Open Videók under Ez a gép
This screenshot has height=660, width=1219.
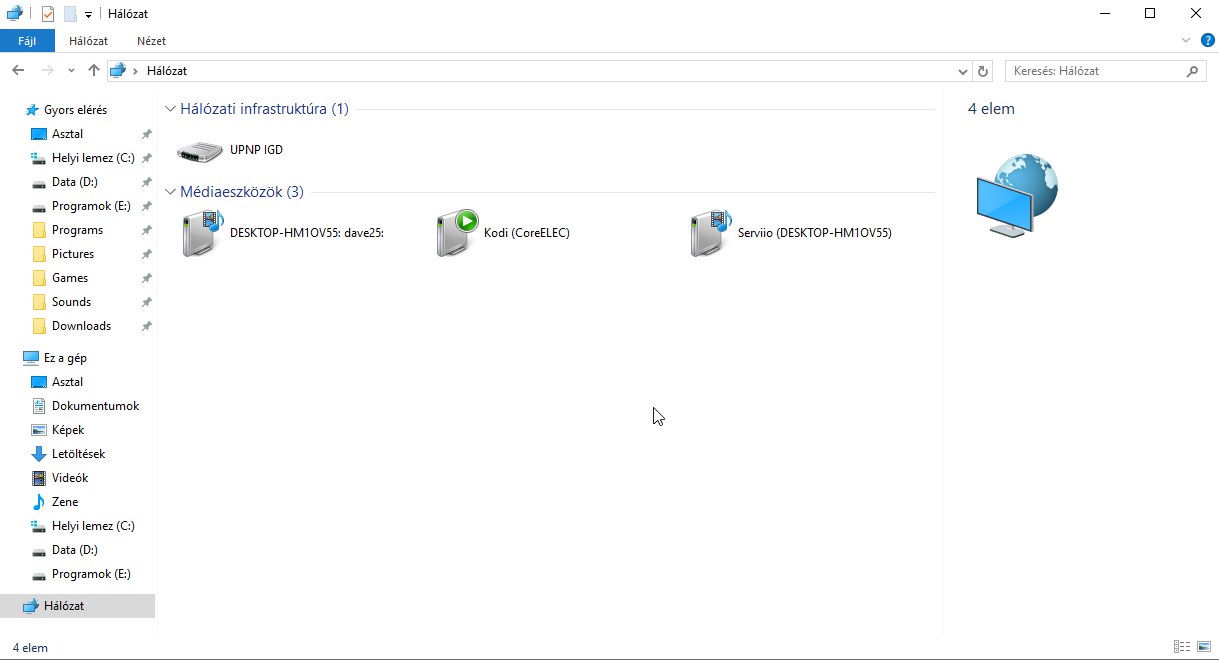click(x=70, y=478)
